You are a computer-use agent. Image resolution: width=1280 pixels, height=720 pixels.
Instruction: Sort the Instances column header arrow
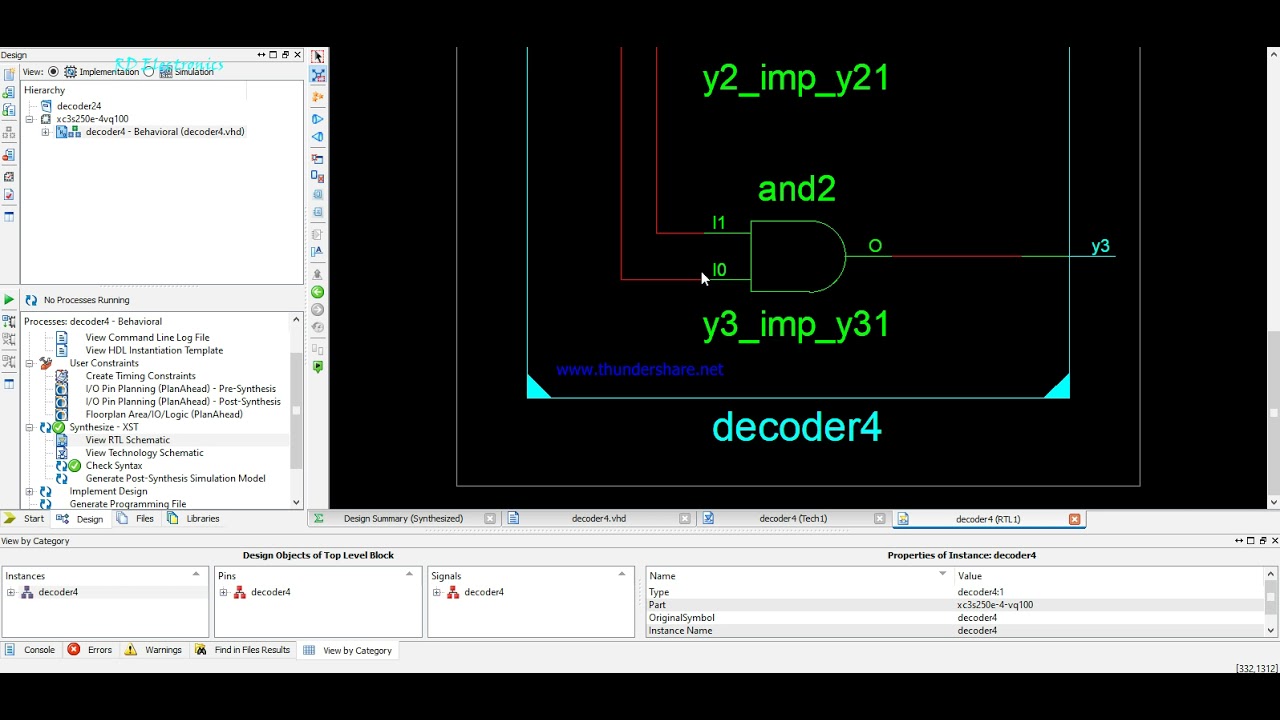click(x=196, y=574)
